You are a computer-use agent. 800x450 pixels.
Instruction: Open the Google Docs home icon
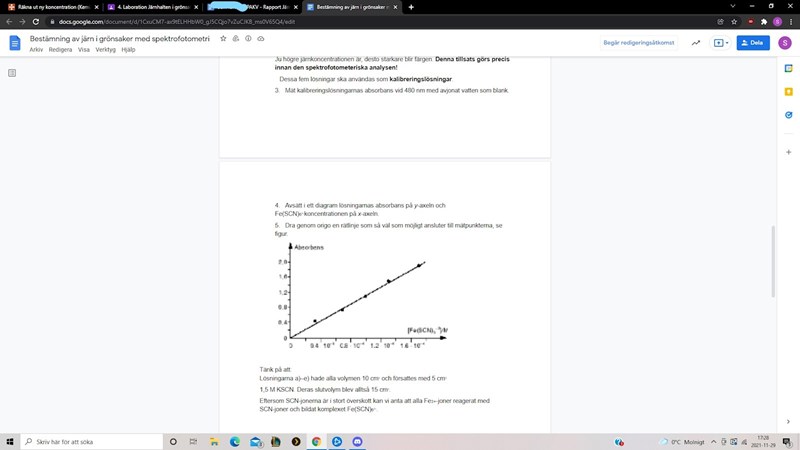15,43
